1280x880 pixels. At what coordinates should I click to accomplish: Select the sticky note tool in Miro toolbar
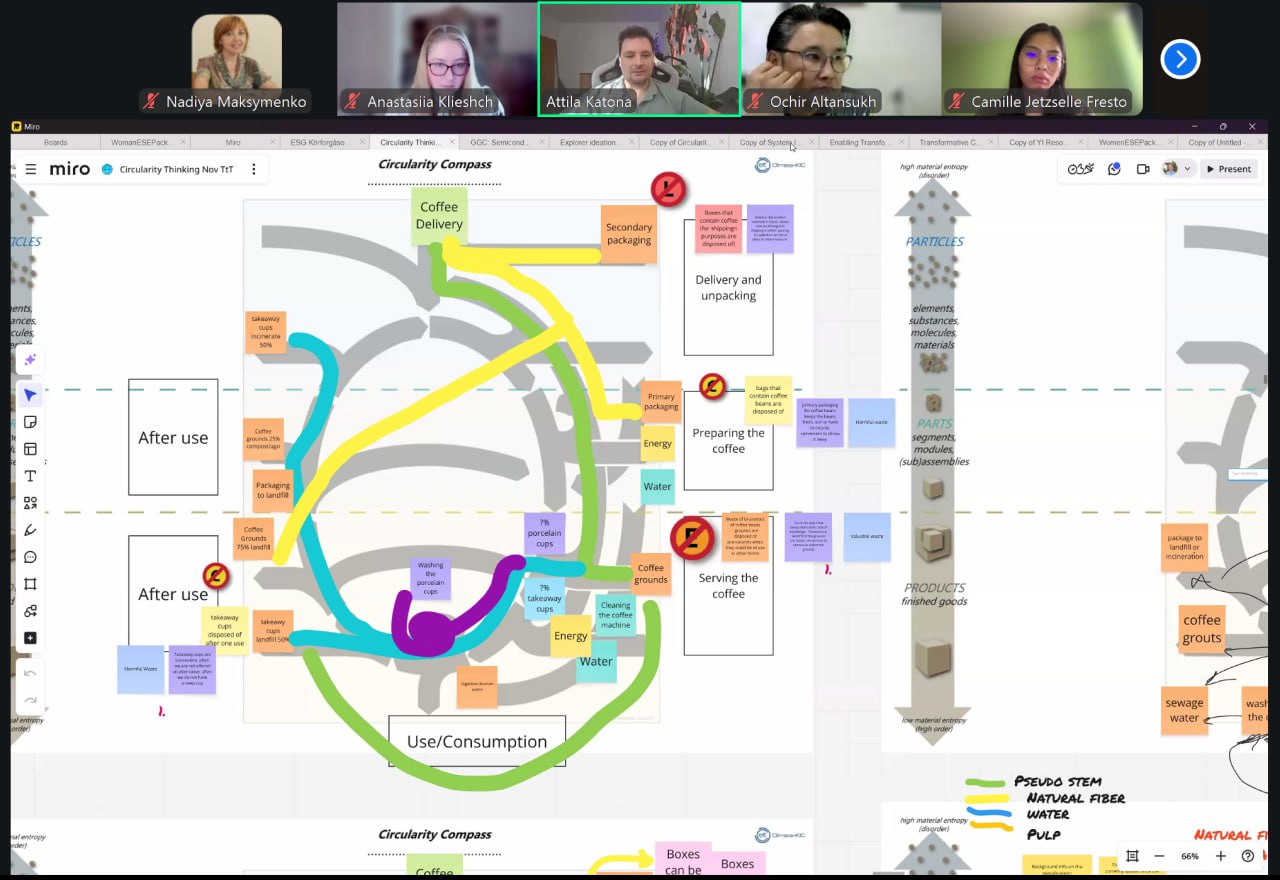tap(30, 422)
